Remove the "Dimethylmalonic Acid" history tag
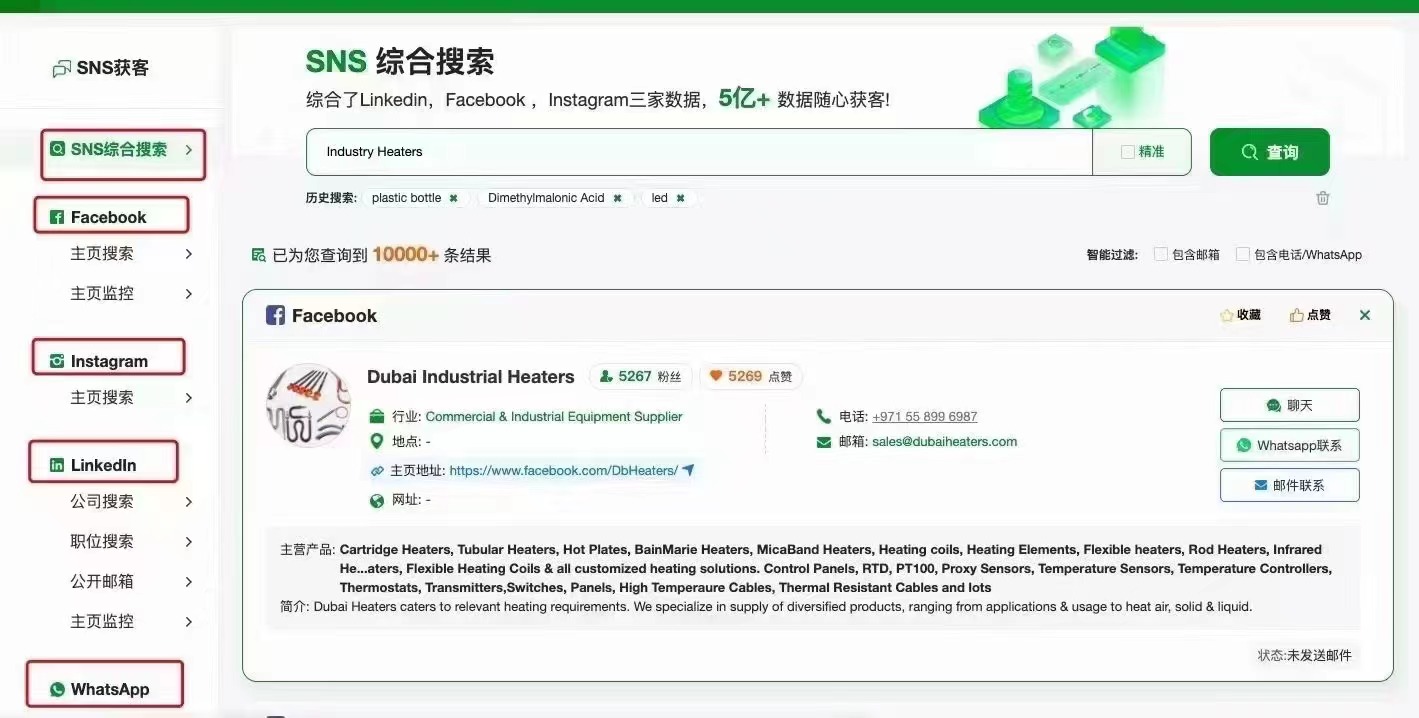 click(617, 198)
